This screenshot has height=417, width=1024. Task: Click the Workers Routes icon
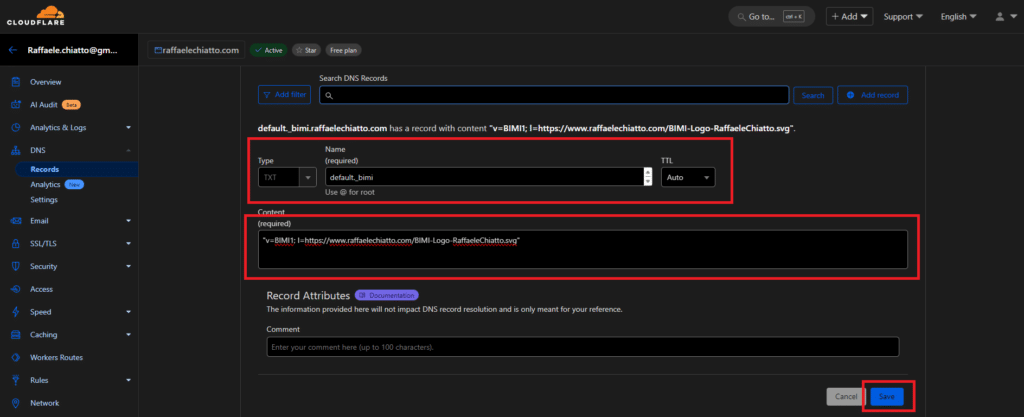coord(16,358)
